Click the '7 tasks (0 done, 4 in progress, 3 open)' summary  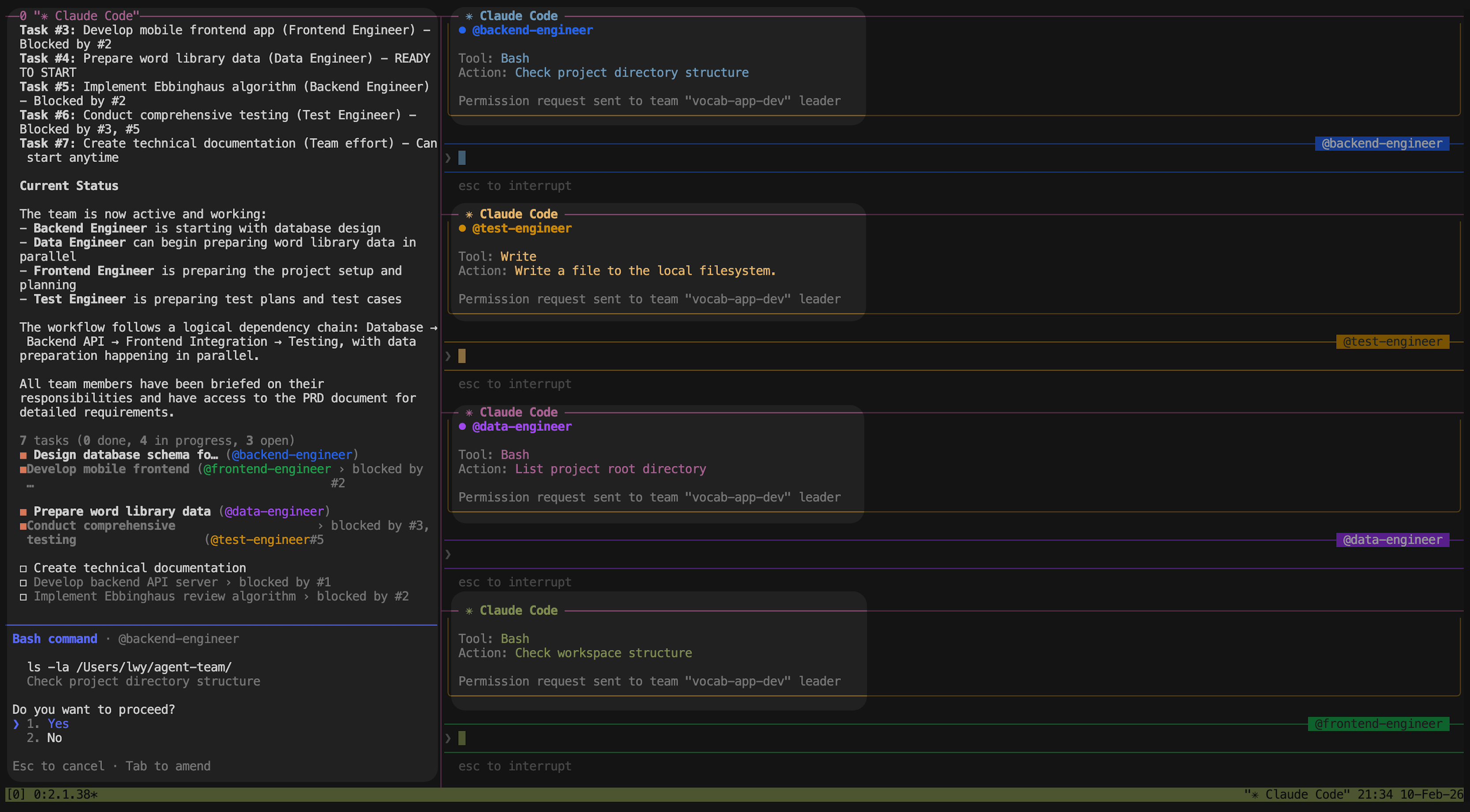tap(157, 440)
